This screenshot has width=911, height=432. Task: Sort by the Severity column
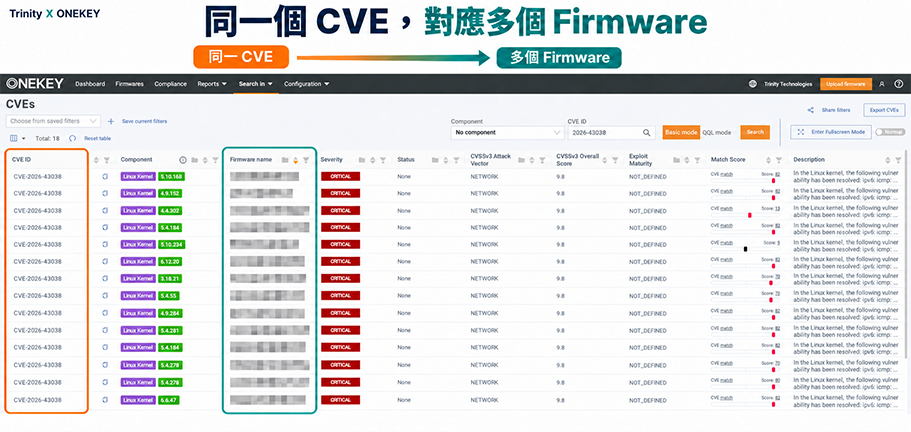[372, 160]
